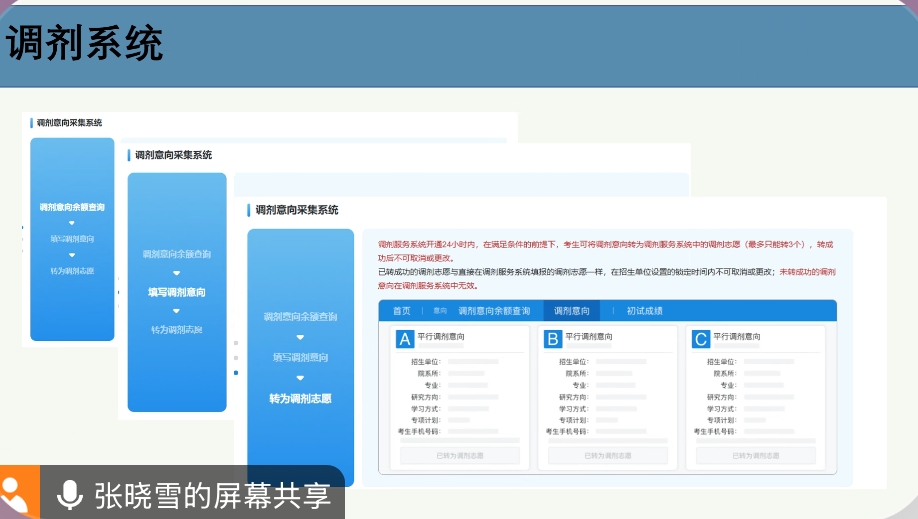Click the blue A badge icon on first card
Image resolution: width=918 pixels, height=519 pixels.
[x=405, y=339]
